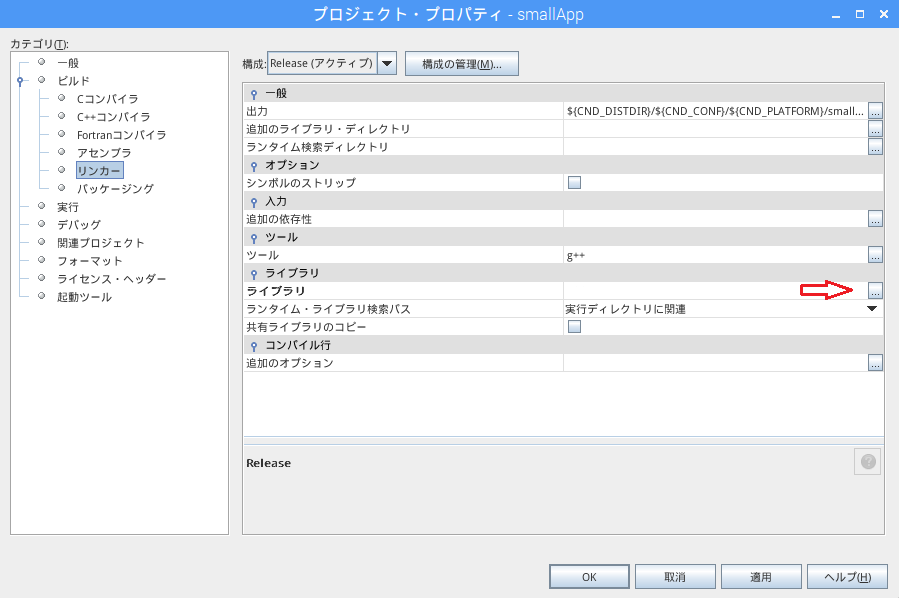Click the help question mark icon
This screenshot has width=899, height=598.
click(x=867, y=462)
